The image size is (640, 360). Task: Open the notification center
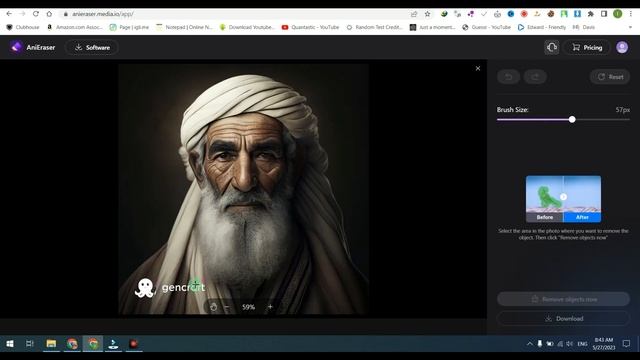(626, 344)
